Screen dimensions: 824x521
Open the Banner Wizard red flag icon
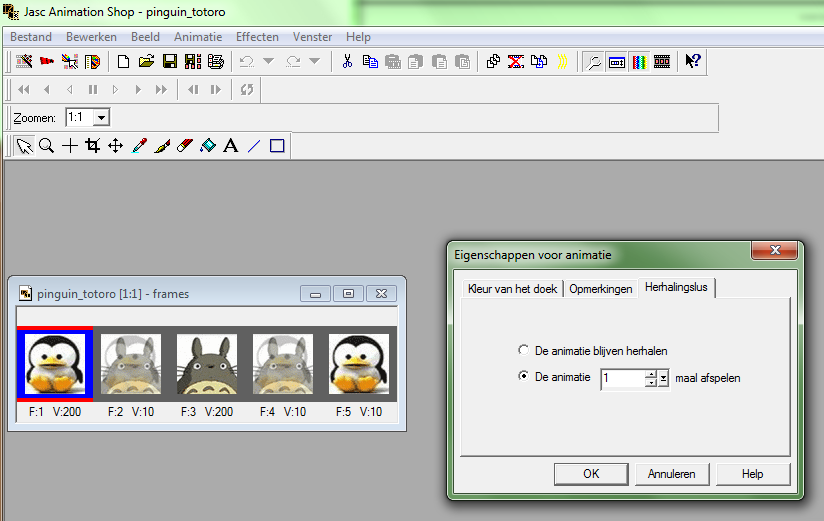tap(47, 62)
